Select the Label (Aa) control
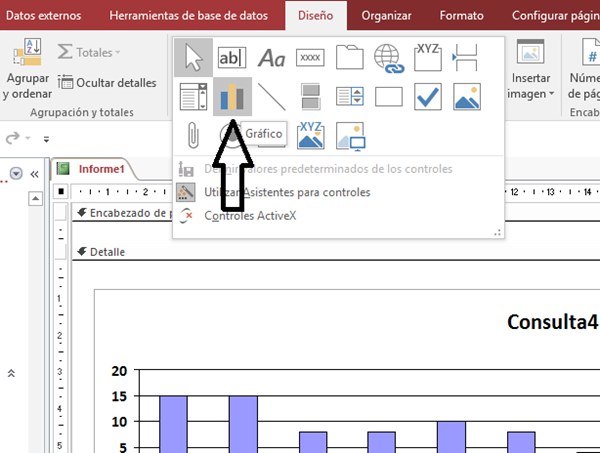This screenshot has width=600, height=453. [x=271, y=58]
